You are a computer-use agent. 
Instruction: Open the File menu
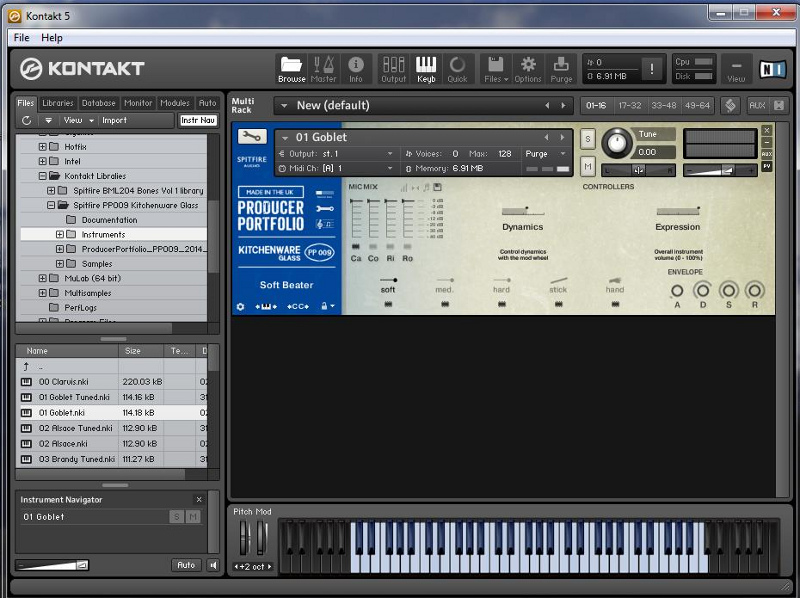[21, 38]
